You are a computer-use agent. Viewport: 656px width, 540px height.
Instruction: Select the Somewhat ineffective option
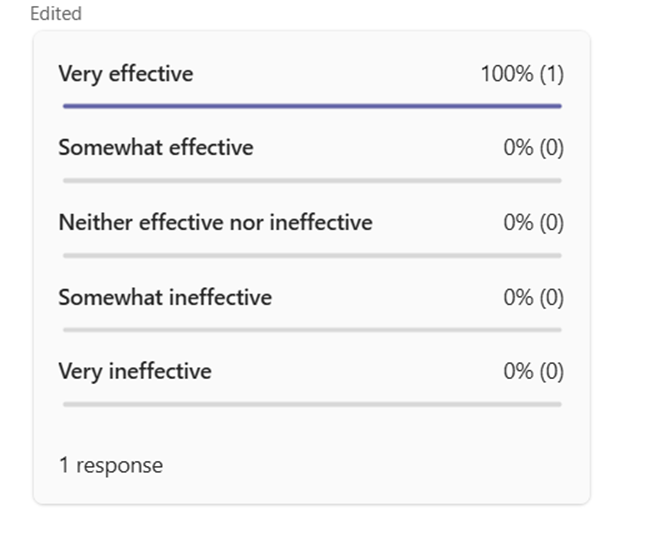165,297
